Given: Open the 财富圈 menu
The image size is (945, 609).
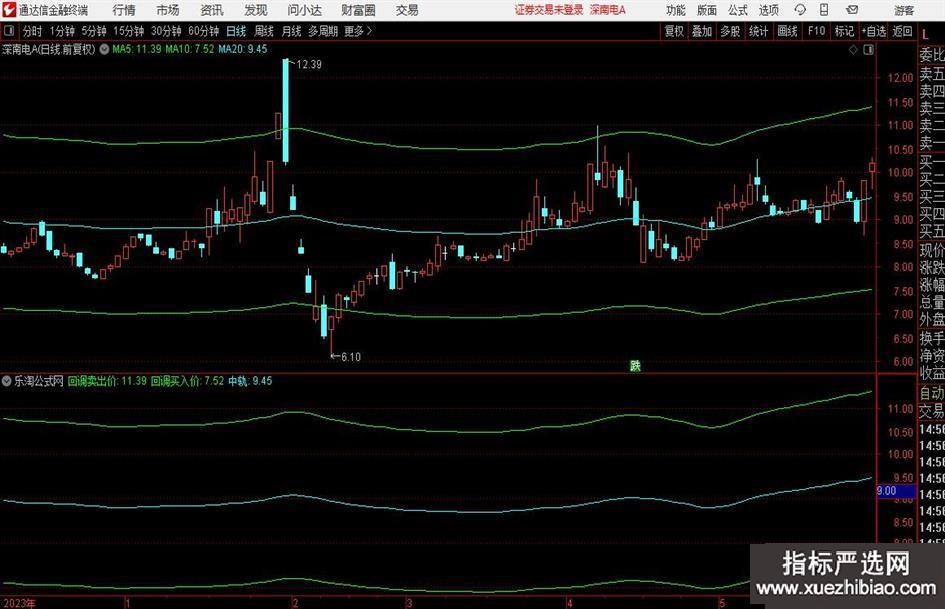Looking at the screenshot, I should (x=358, y=10).
